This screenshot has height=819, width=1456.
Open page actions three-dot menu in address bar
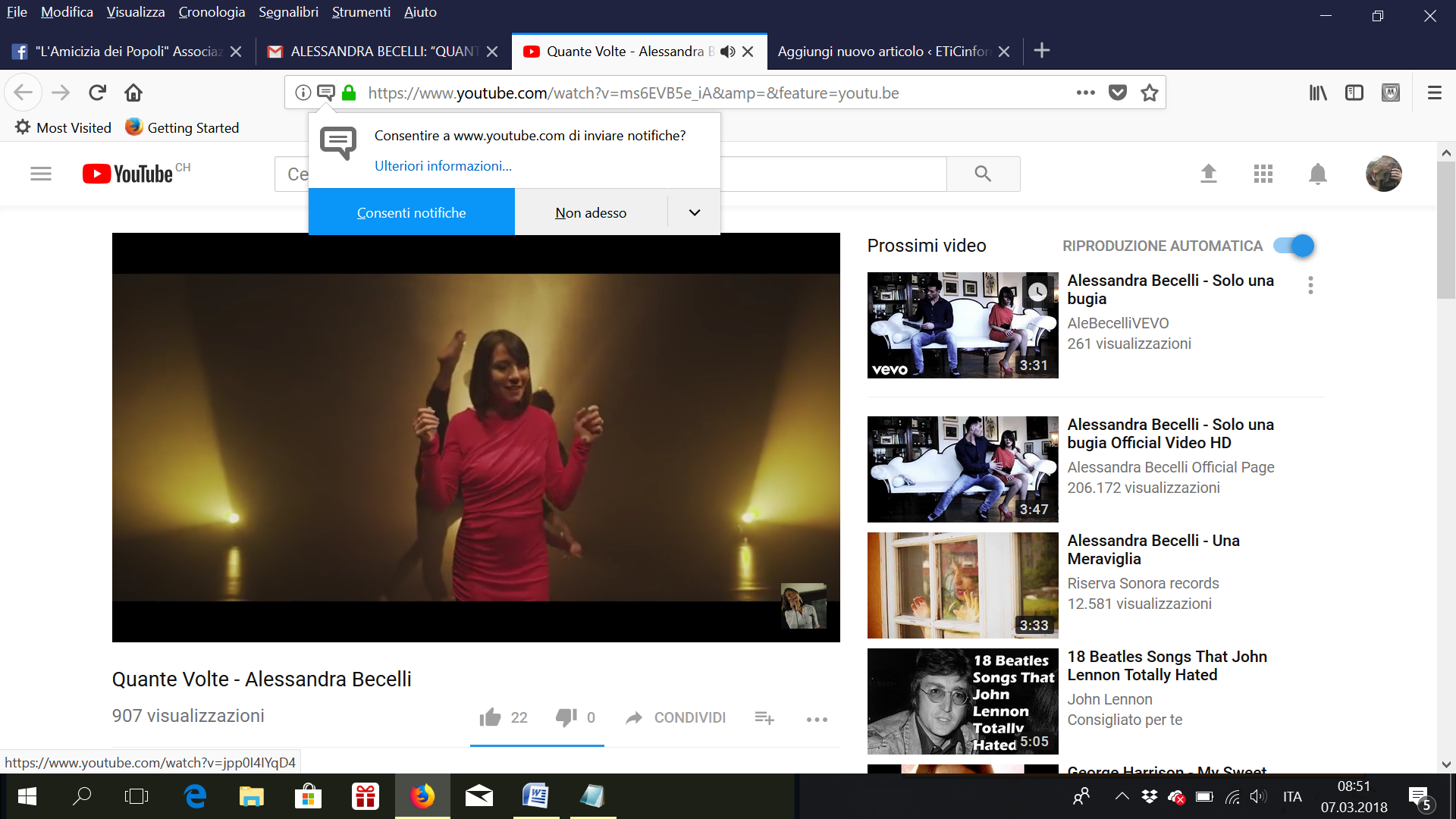point(1086,93)
